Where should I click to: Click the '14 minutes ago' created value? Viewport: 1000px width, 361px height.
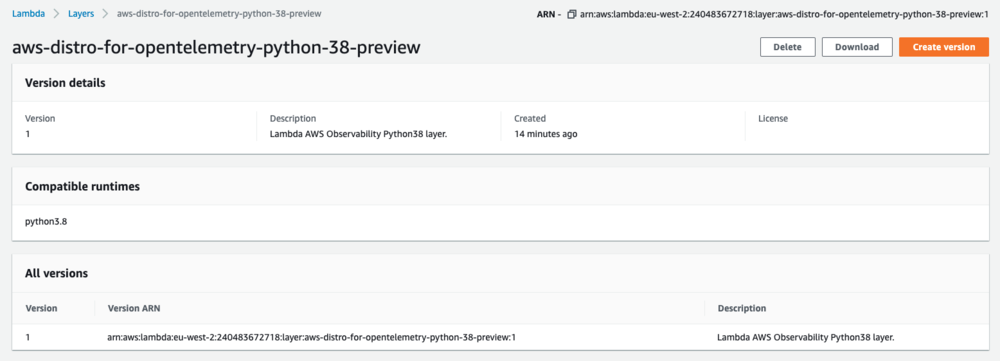[x=546, y=134]
